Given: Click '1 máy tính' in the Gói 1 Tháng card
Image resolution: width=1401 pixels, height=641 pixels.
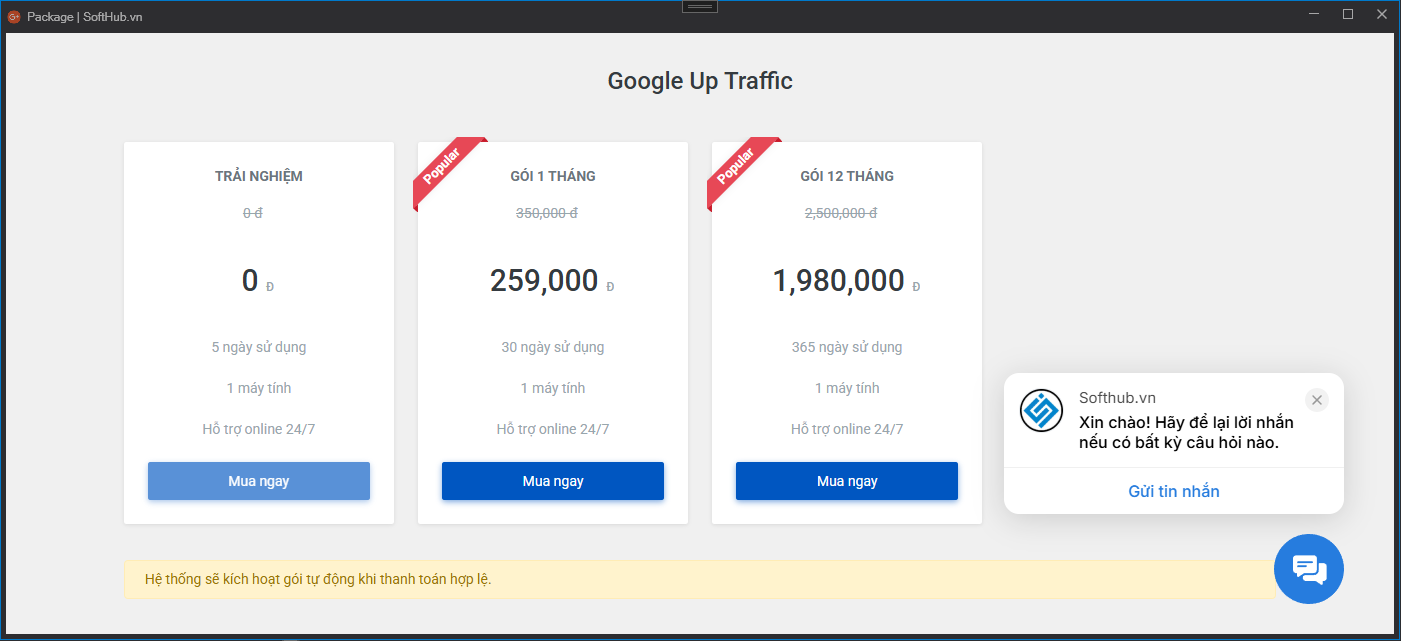Looking at the screenshot, I should (x=553, y=388).
